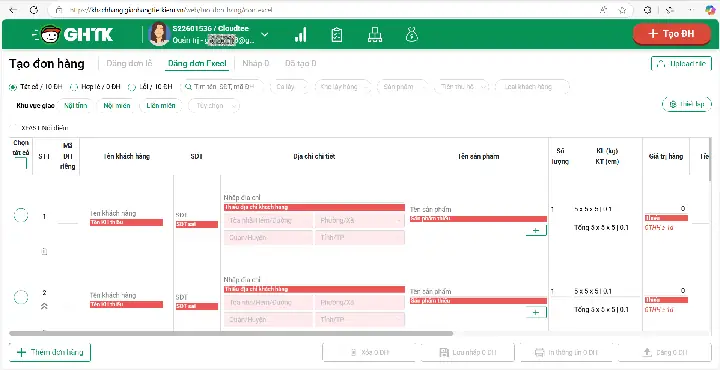Screen dimensions: 720x370
Task: Open the Thiết lập settings button
Action: point(687,104)
